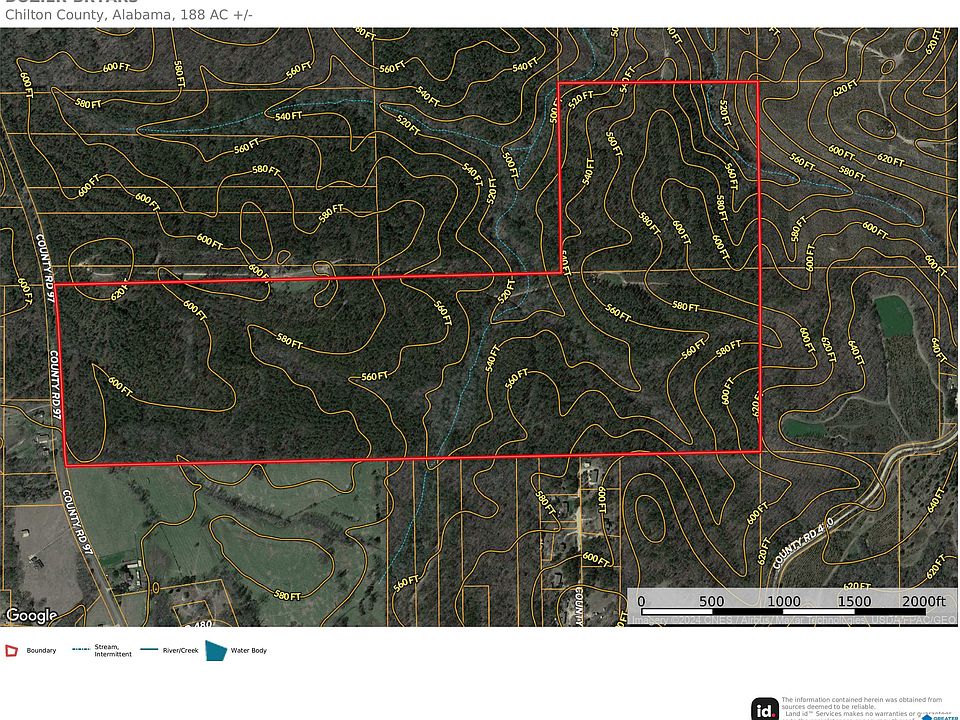Click the "0" scale bar label
Screen dimensions: 960x720
641,601
